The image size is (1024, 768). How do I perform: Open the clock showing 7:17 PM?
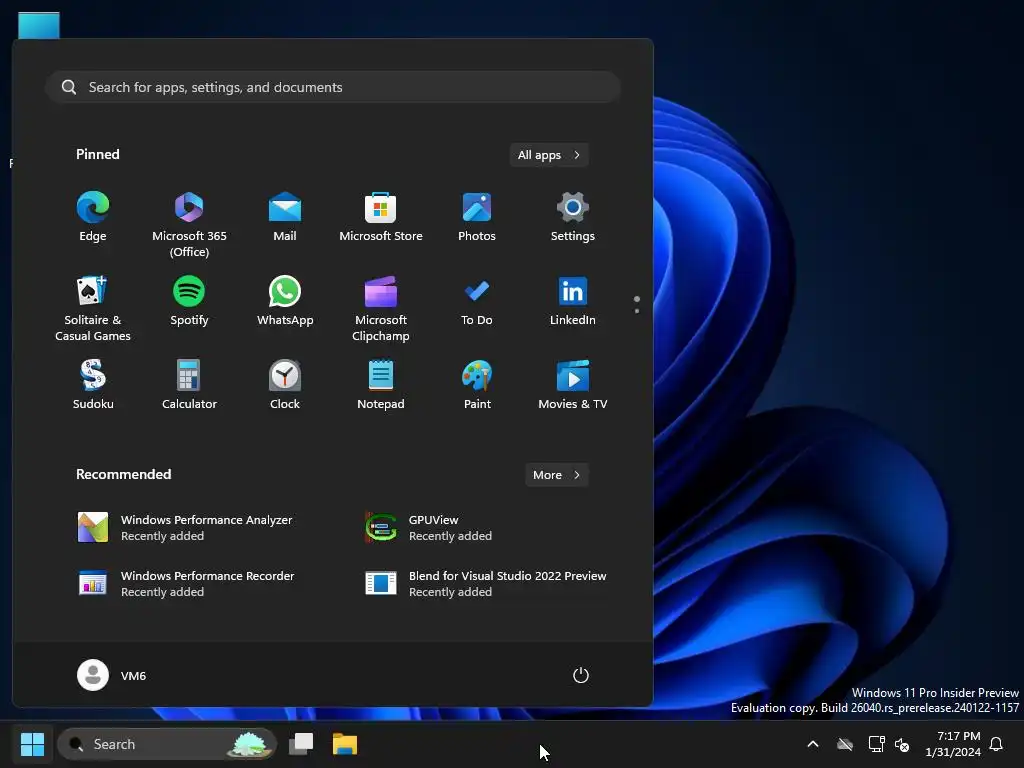click(953, 744)
